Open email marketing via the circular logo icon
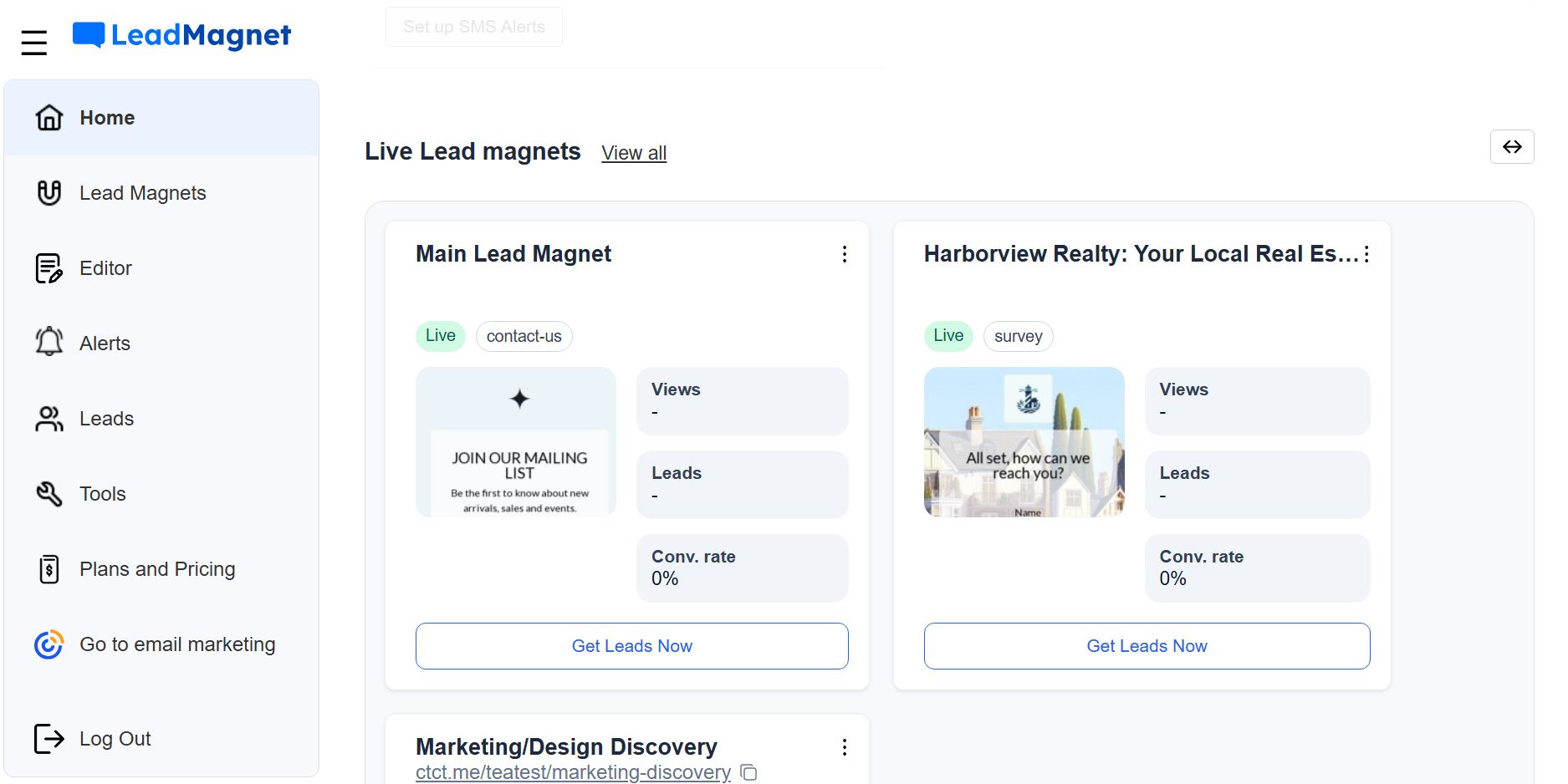Image resolution: width=1568 pixels, height=784 pixels. 49,644
